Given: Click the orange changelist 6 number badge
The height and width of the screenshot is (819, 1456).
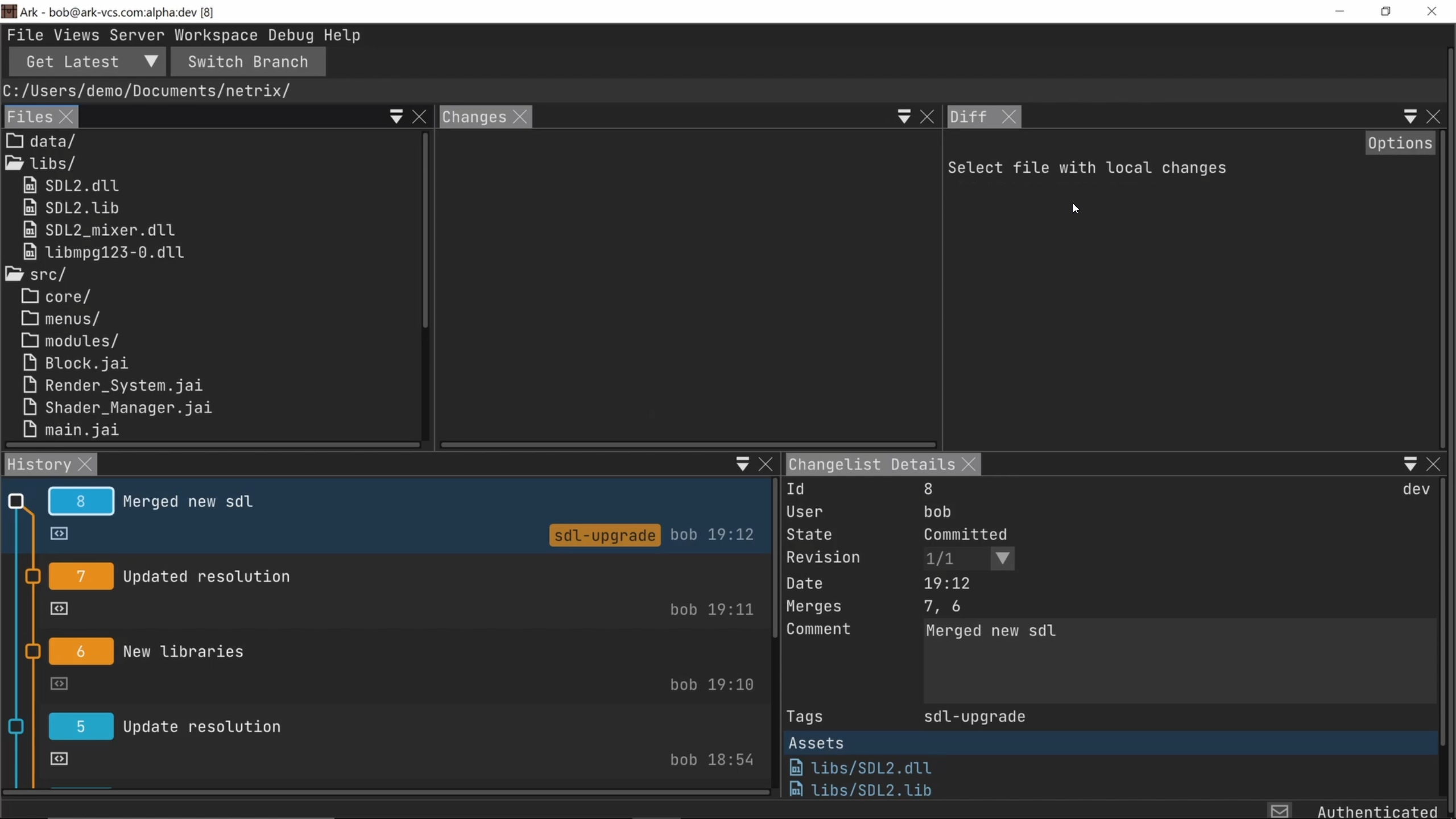Looking at the screenshot, I should [x=81, y=651].
